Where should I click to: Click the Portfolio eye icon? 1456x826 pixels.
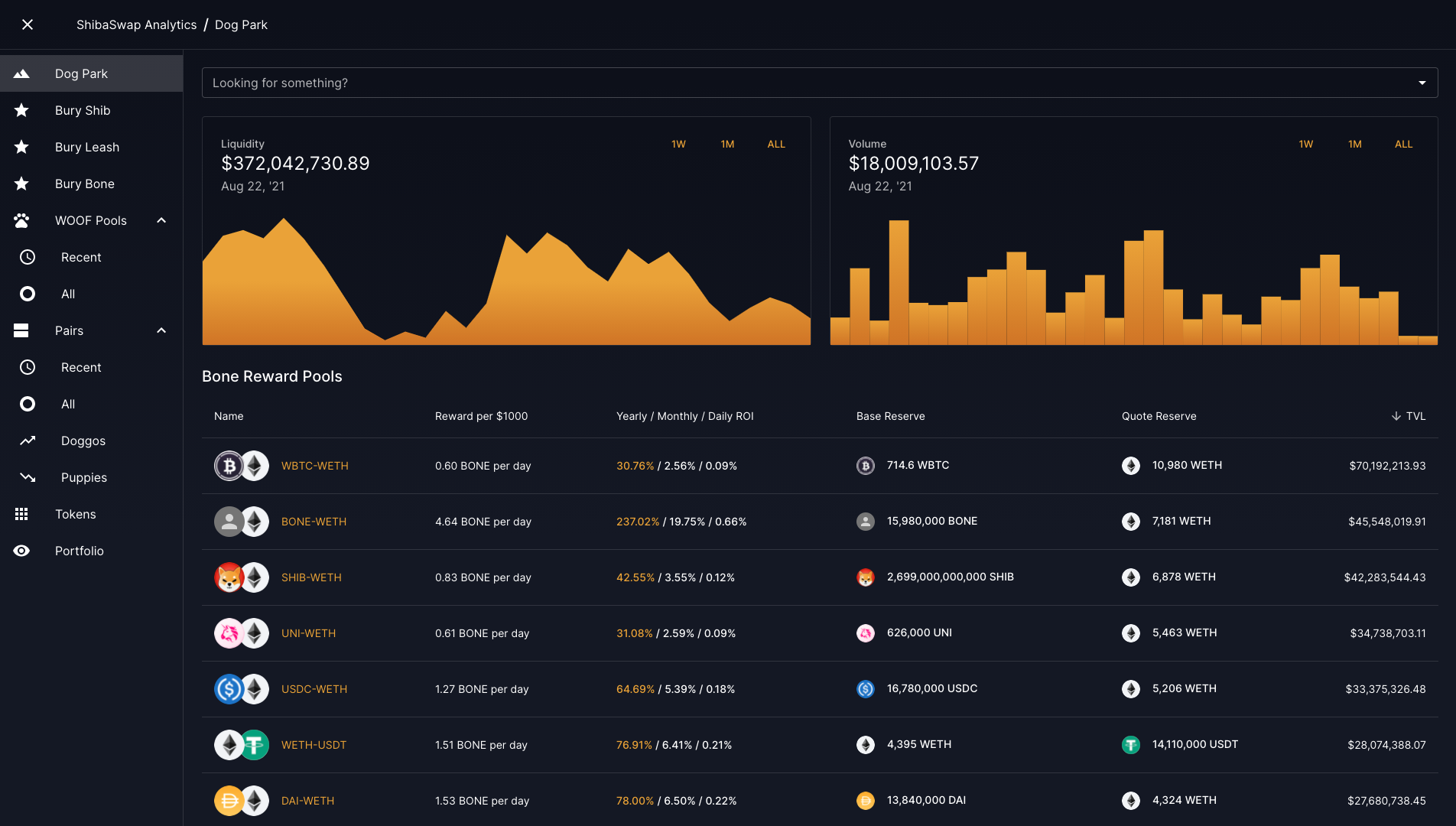[21, 551]
